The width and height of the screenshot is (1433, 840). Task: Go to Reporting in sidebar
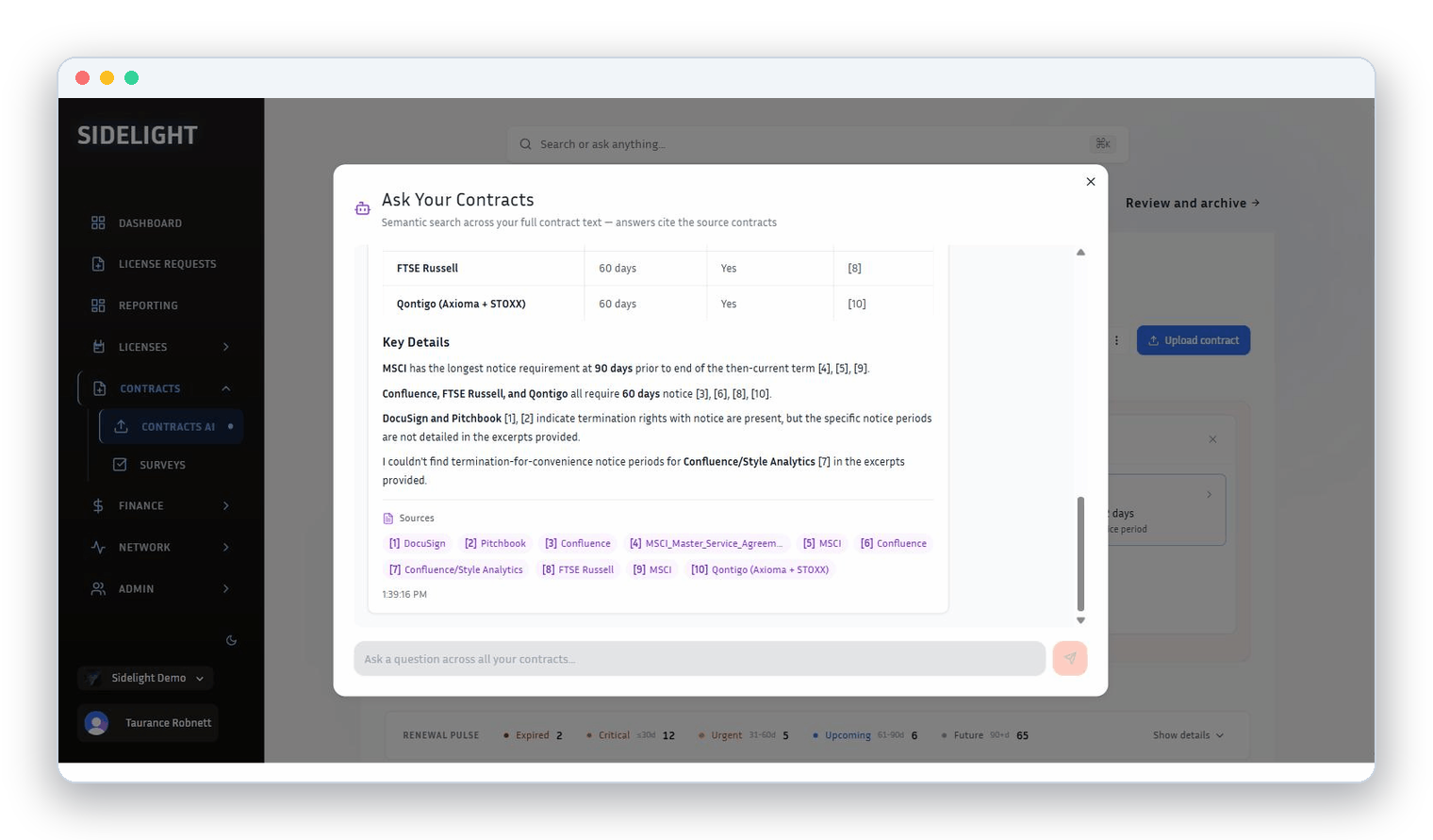tap(148, 305)
